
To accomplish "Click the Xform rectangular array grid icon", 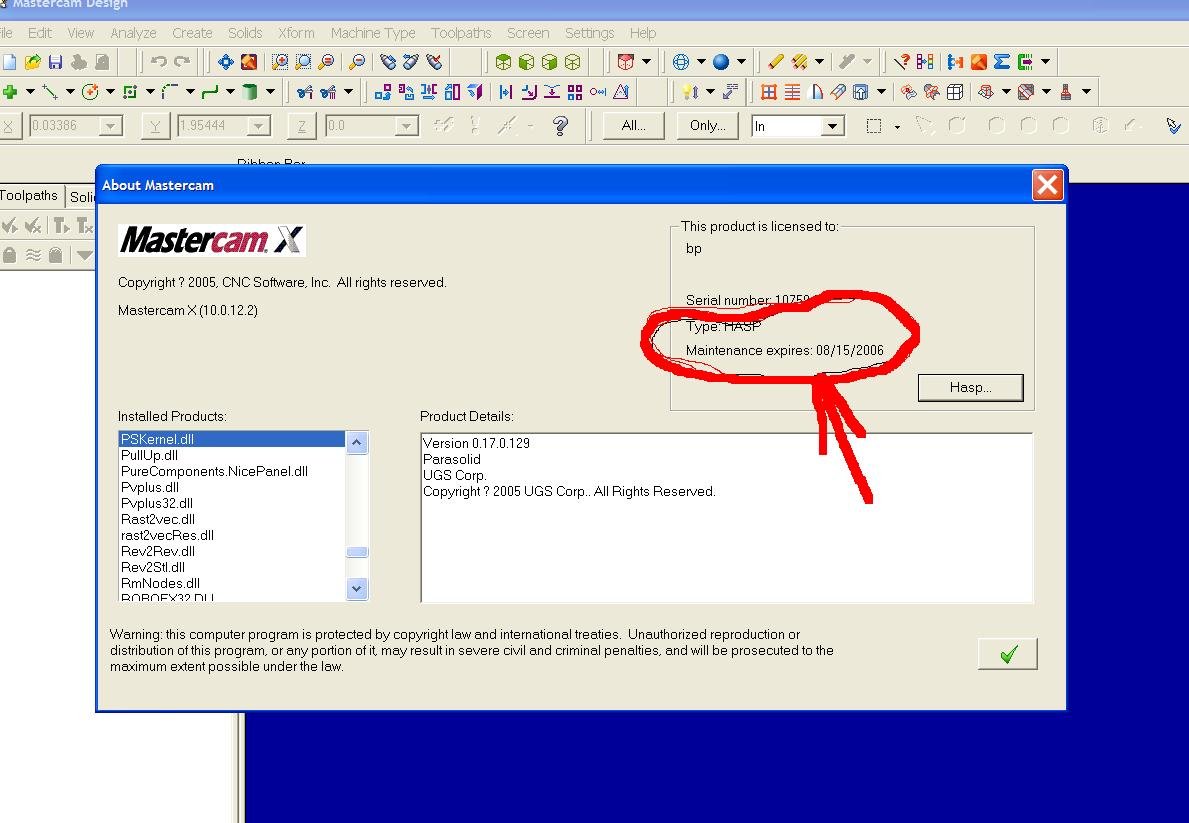I will pyautogui.click(x=575, y=92).
